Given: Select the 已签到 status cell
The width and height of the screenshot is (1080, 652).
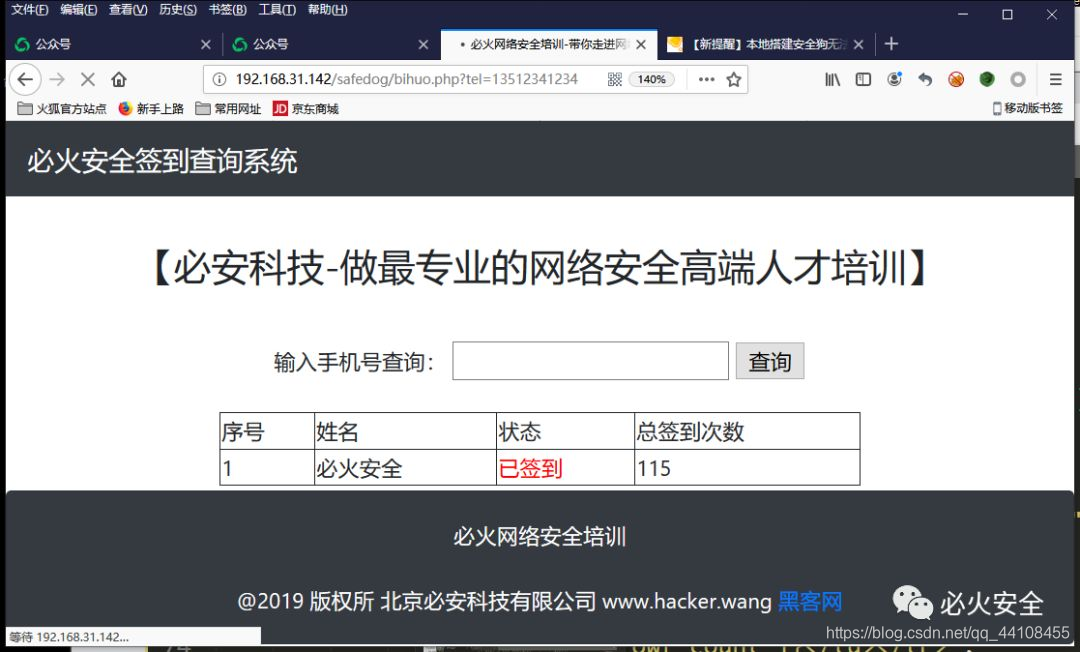Looking at the screenshot, I should 565,468.
